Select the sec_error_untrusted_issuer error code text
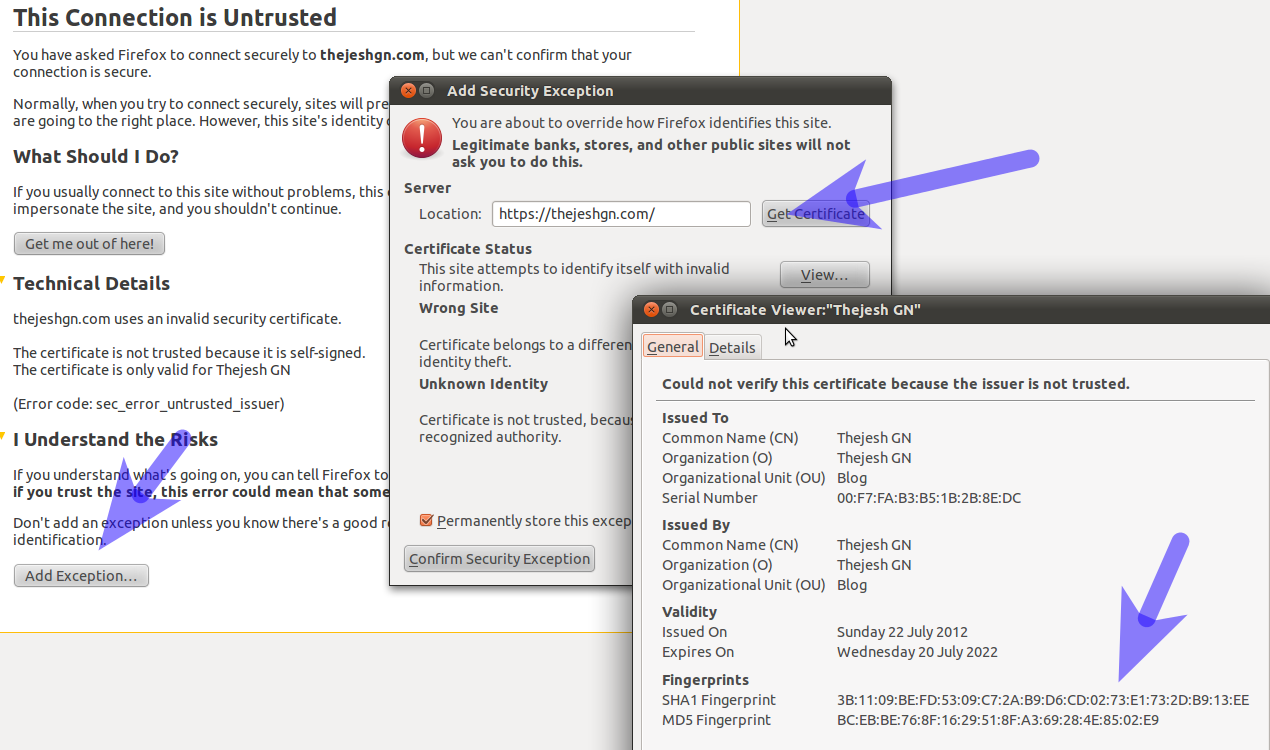This screenshot has height=750, width=1270. [149, 404]
